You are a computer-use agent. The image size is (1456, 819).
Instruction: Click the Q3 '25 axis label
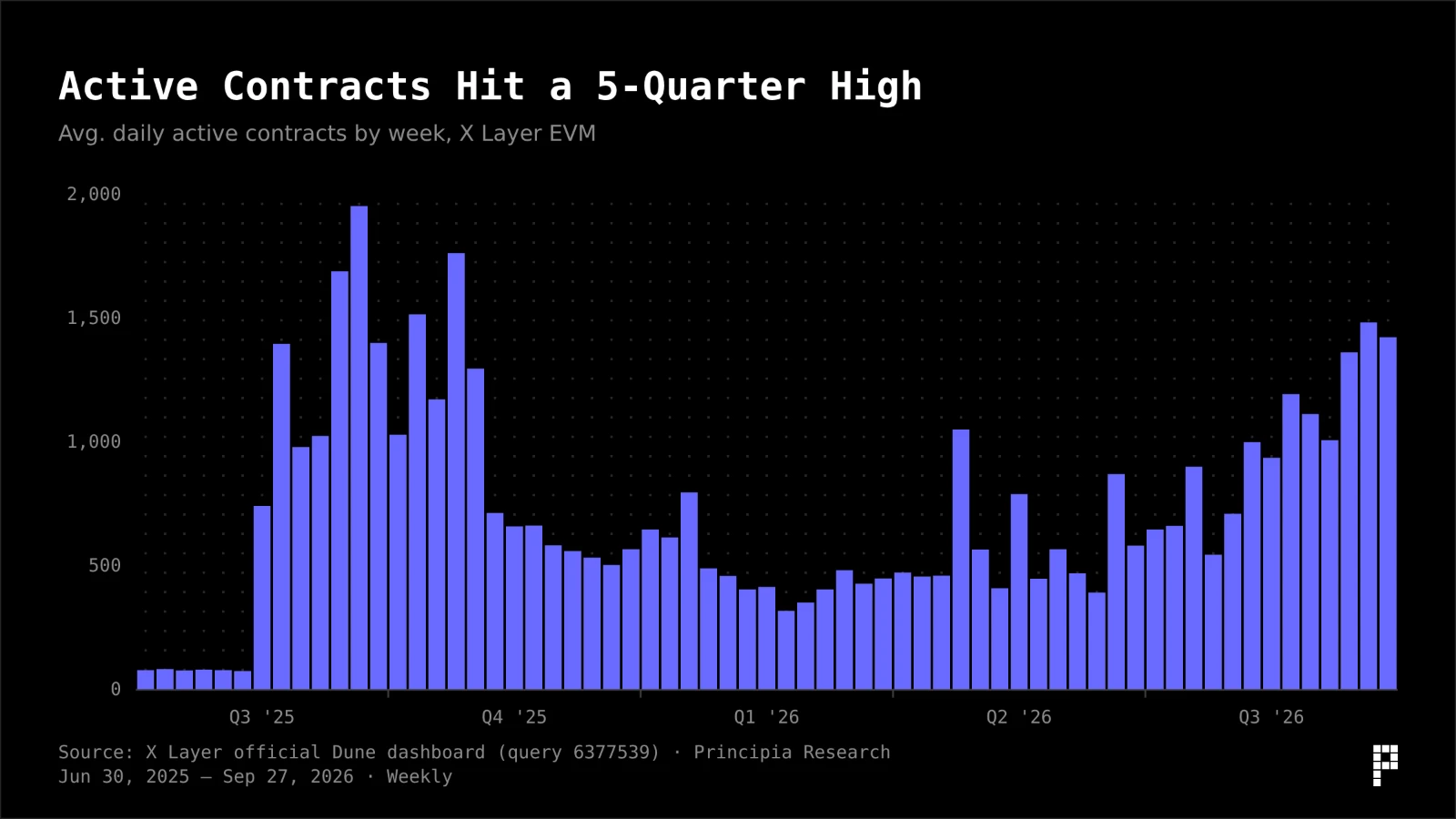pyautogui.click(x=262, y=717)
